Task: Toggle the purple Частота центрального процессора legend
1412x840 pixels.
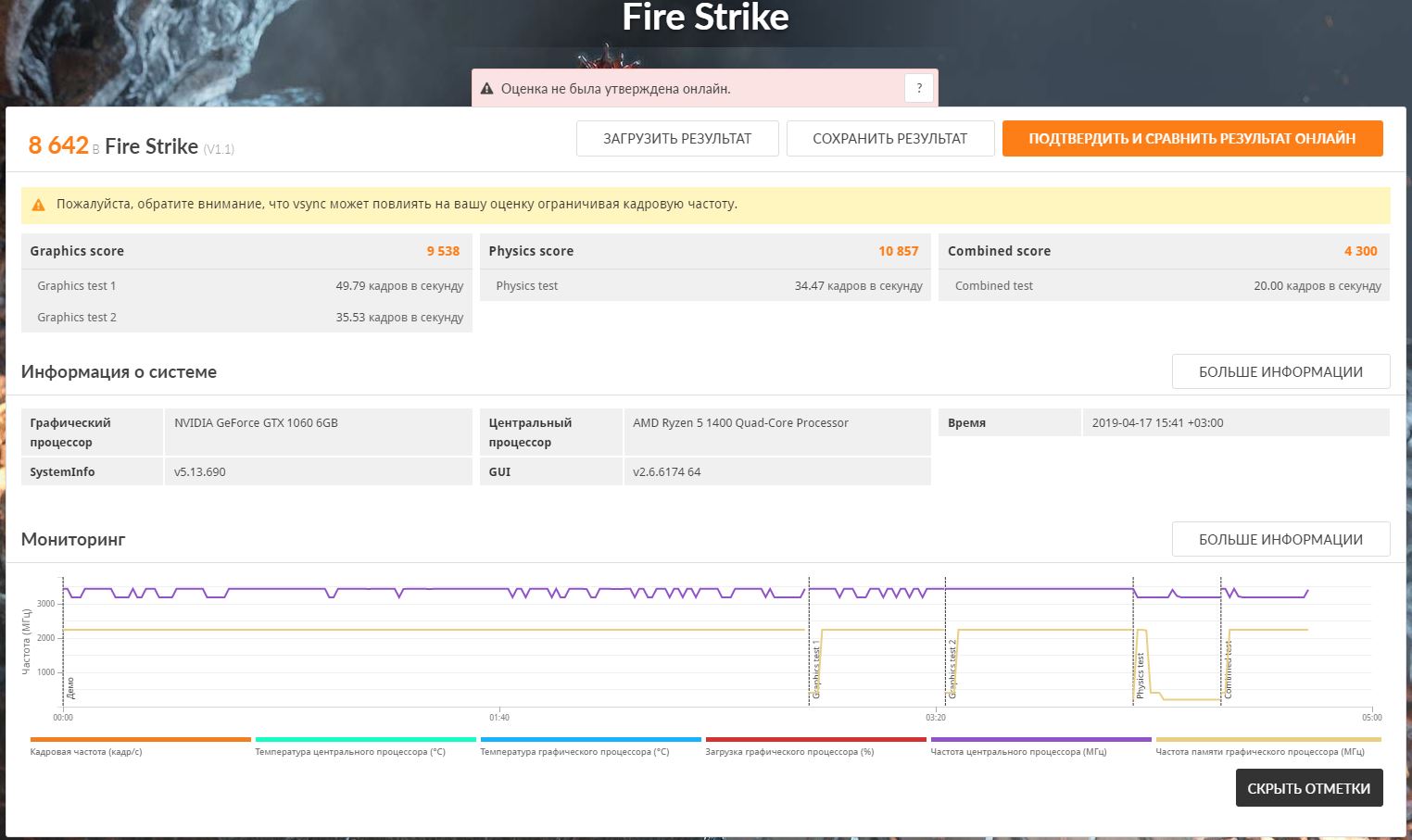Action: (x=1040, y=746)
